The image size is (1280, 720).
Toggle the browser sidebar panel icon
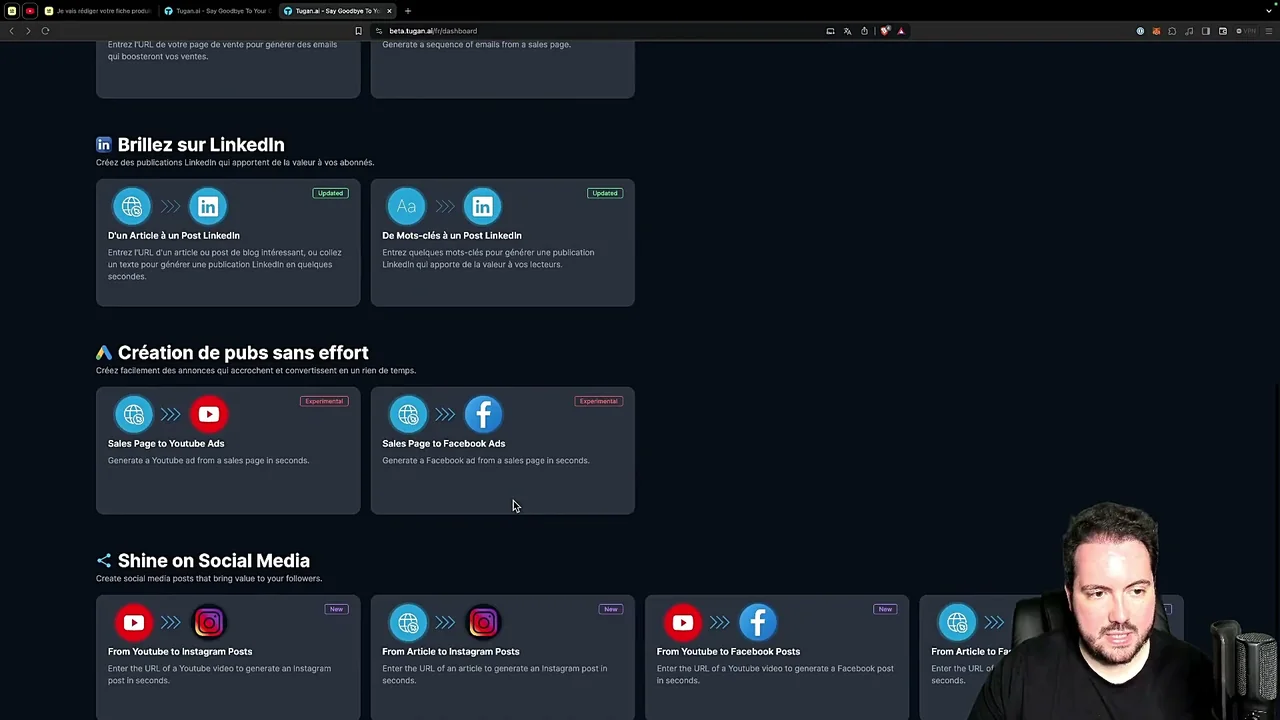coord(1206,31)
